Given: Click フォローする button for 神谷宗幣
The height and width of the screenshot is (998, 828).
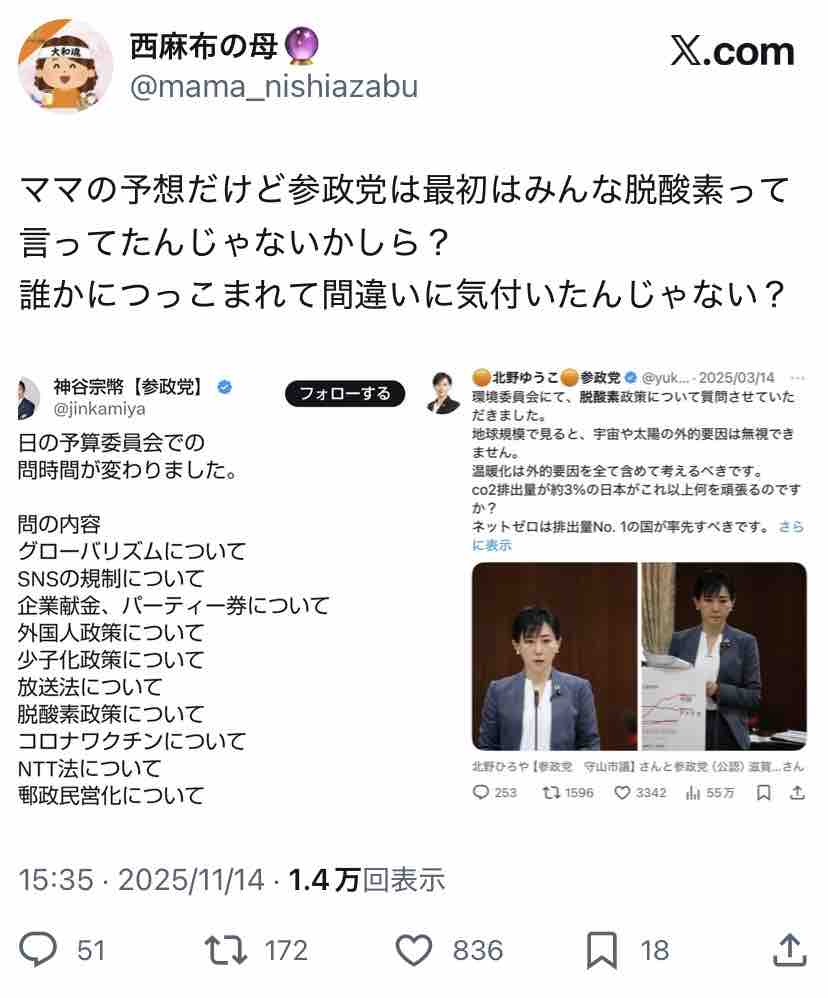Looking at the screenshot, I should 345,394.
